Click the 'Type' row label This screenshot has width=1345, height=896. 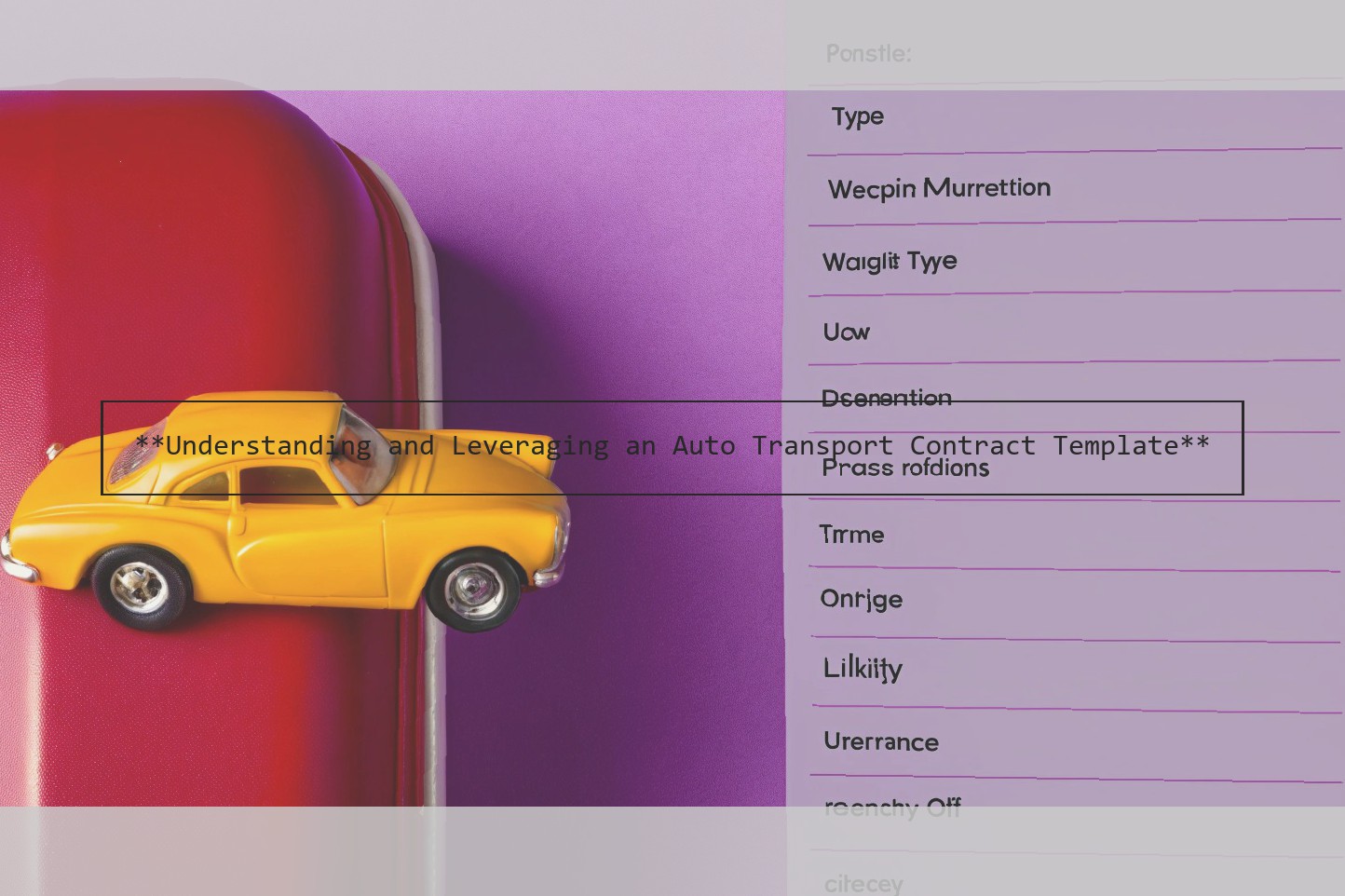[x=858, y=116]
